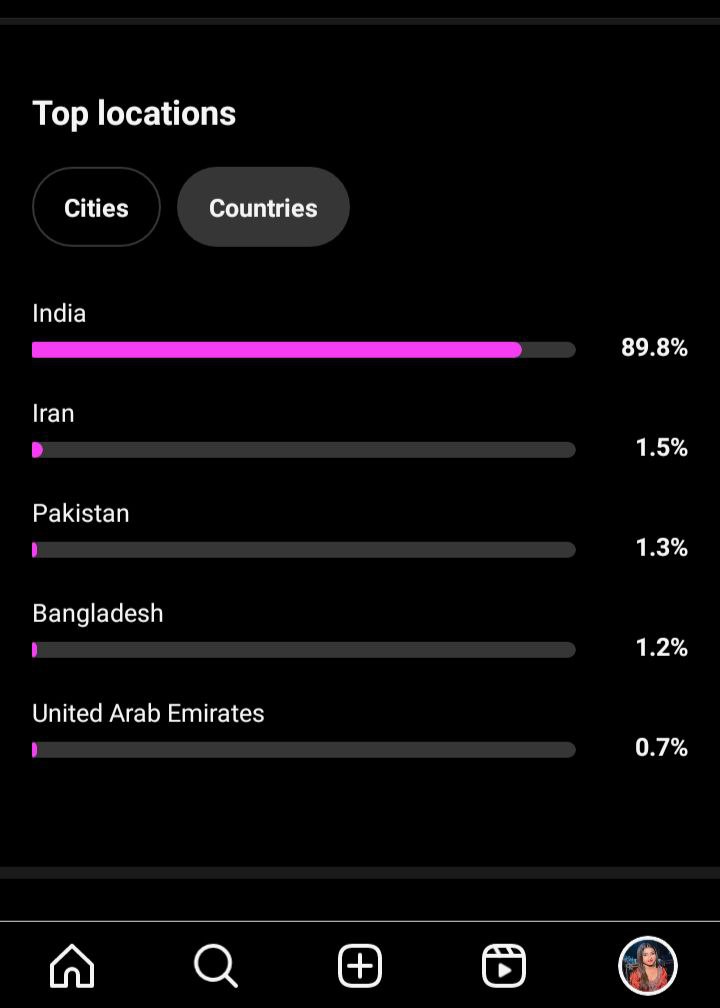Click the 89.8% value for India
Viewport: 720px width, 1008px height.
[654, 348]
